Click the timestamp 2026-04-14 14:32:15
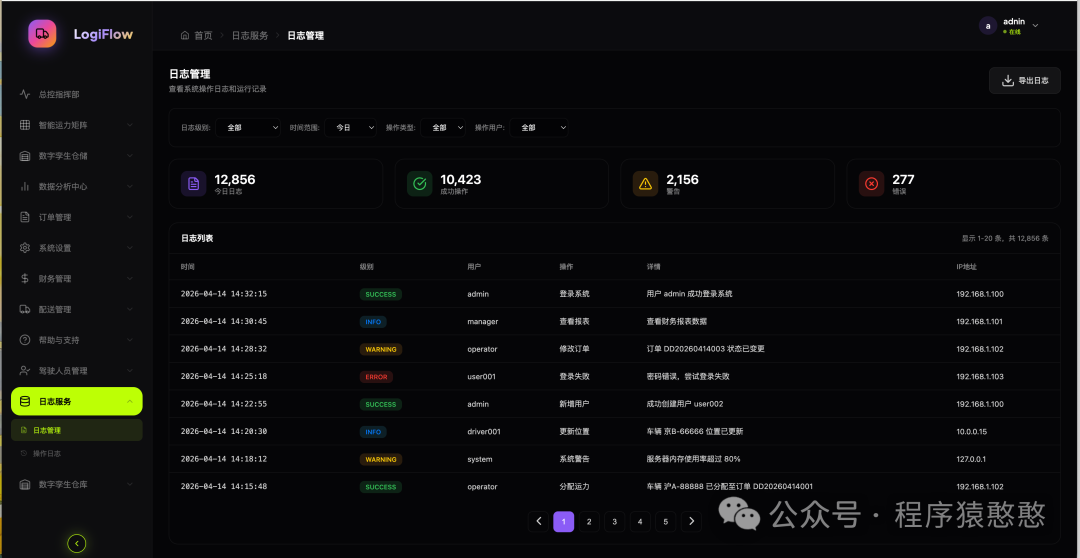The image size is (1080, 558). 224,294
